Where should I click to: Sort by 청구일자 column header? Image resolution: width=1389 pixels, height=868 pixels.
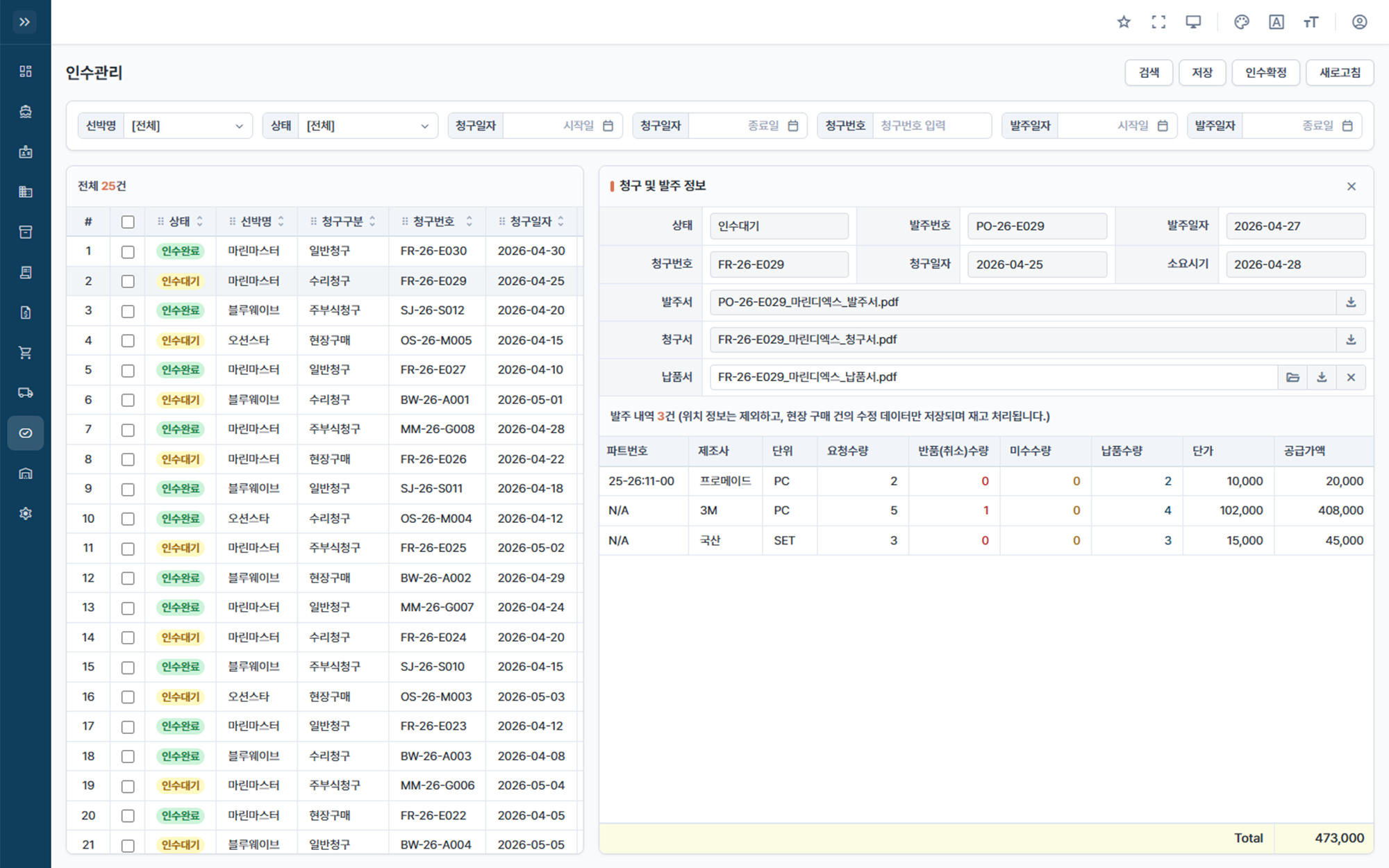tap(531, 222)
